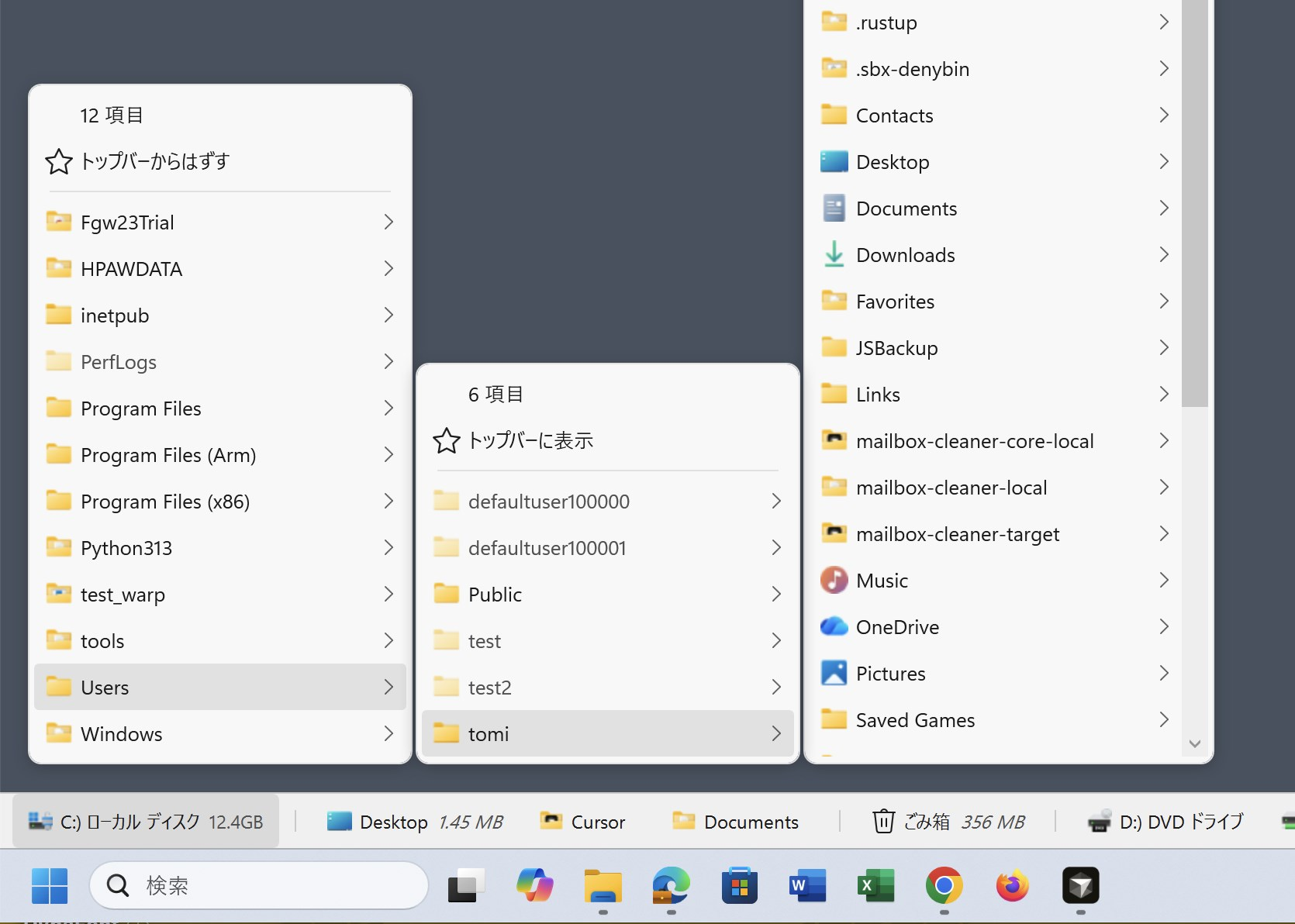
Task: Click the scroll down arrow in user folder list
Action: pos(1195,743)
